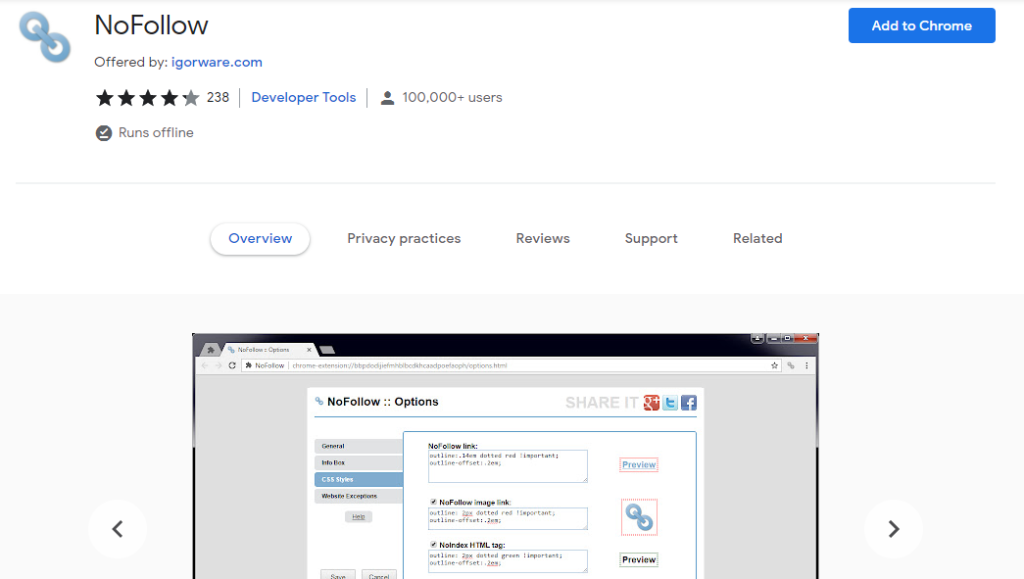
Task: Share via the Google+ icon
Action: click(651, 403)
